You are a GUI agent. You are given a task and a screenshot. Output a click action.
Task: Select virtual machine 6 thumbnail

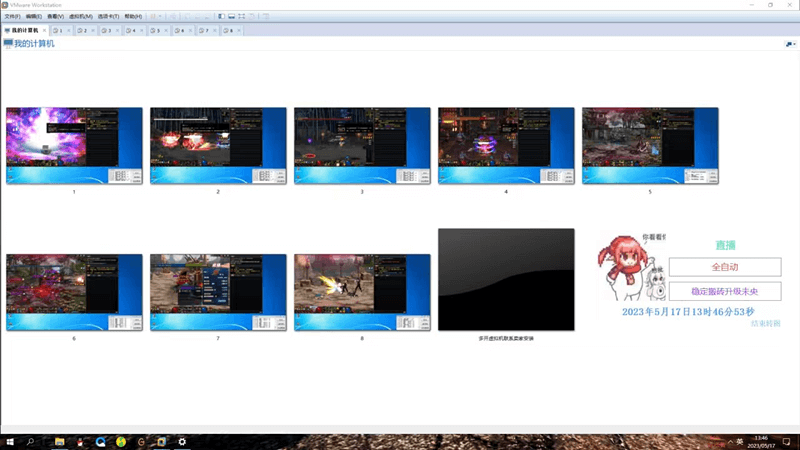coord(74,292)
